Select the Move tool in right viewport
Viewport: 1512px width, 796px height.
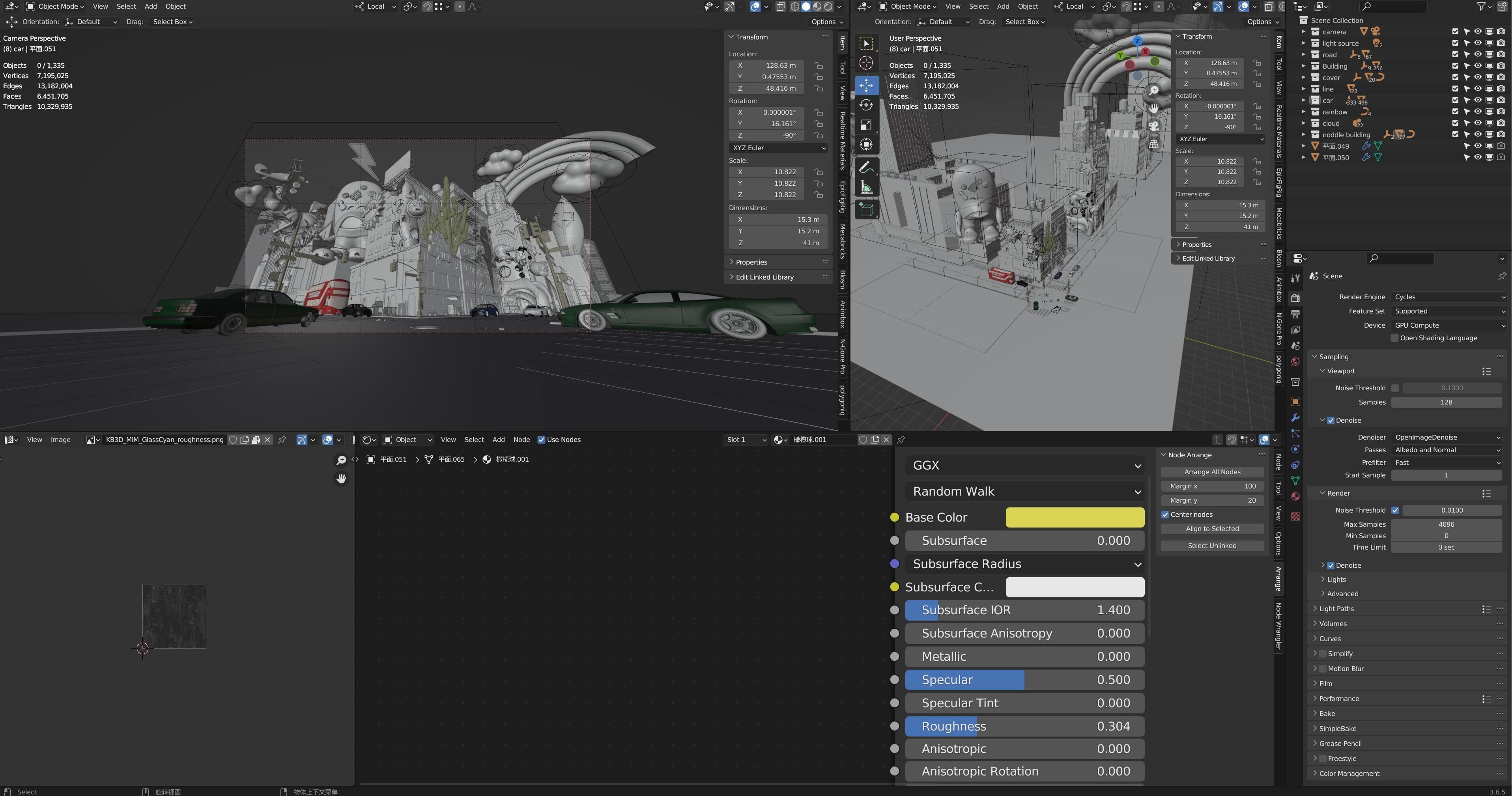point(866,85)
